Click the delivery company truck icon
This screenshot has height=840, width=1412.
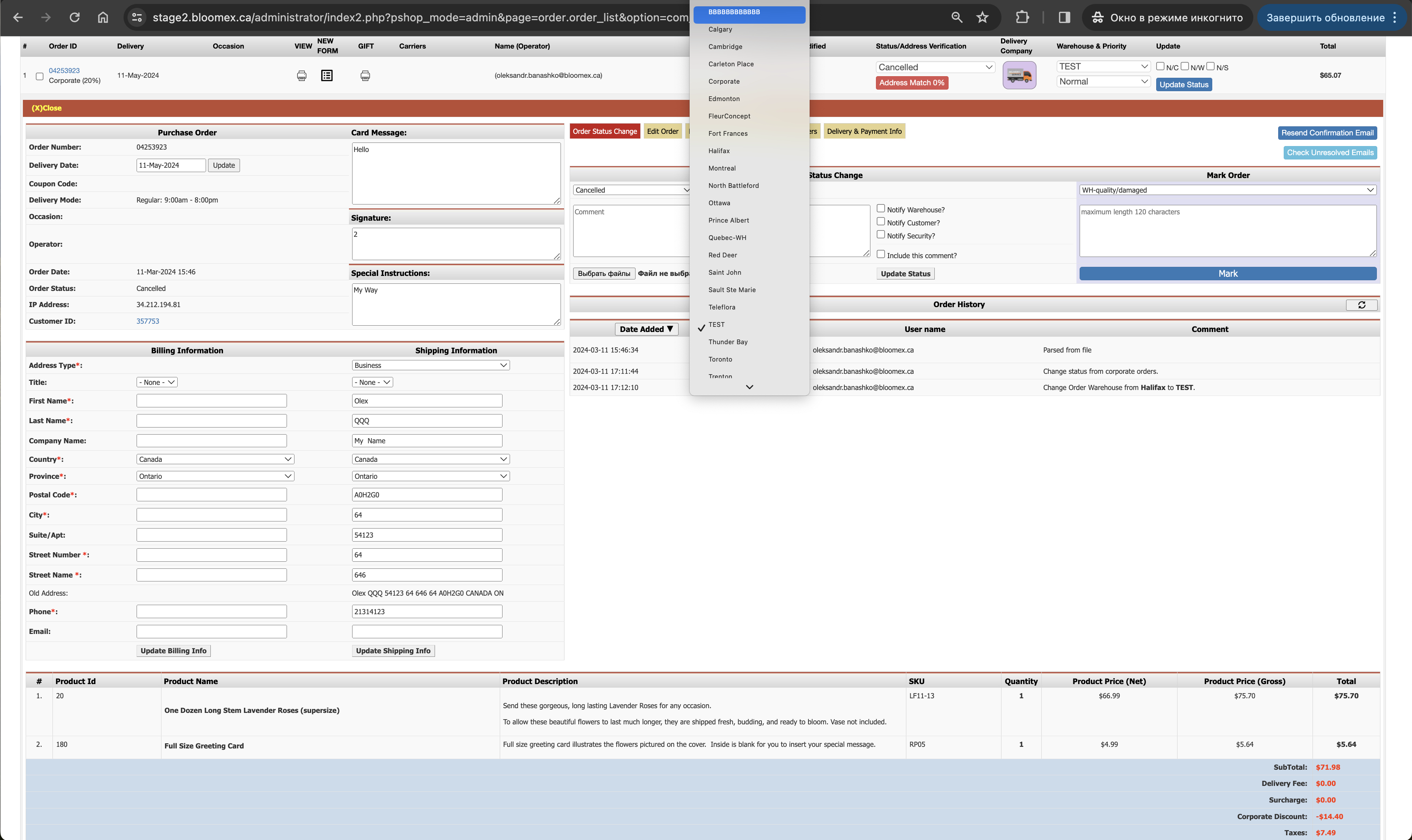[x=1019, y=75]
